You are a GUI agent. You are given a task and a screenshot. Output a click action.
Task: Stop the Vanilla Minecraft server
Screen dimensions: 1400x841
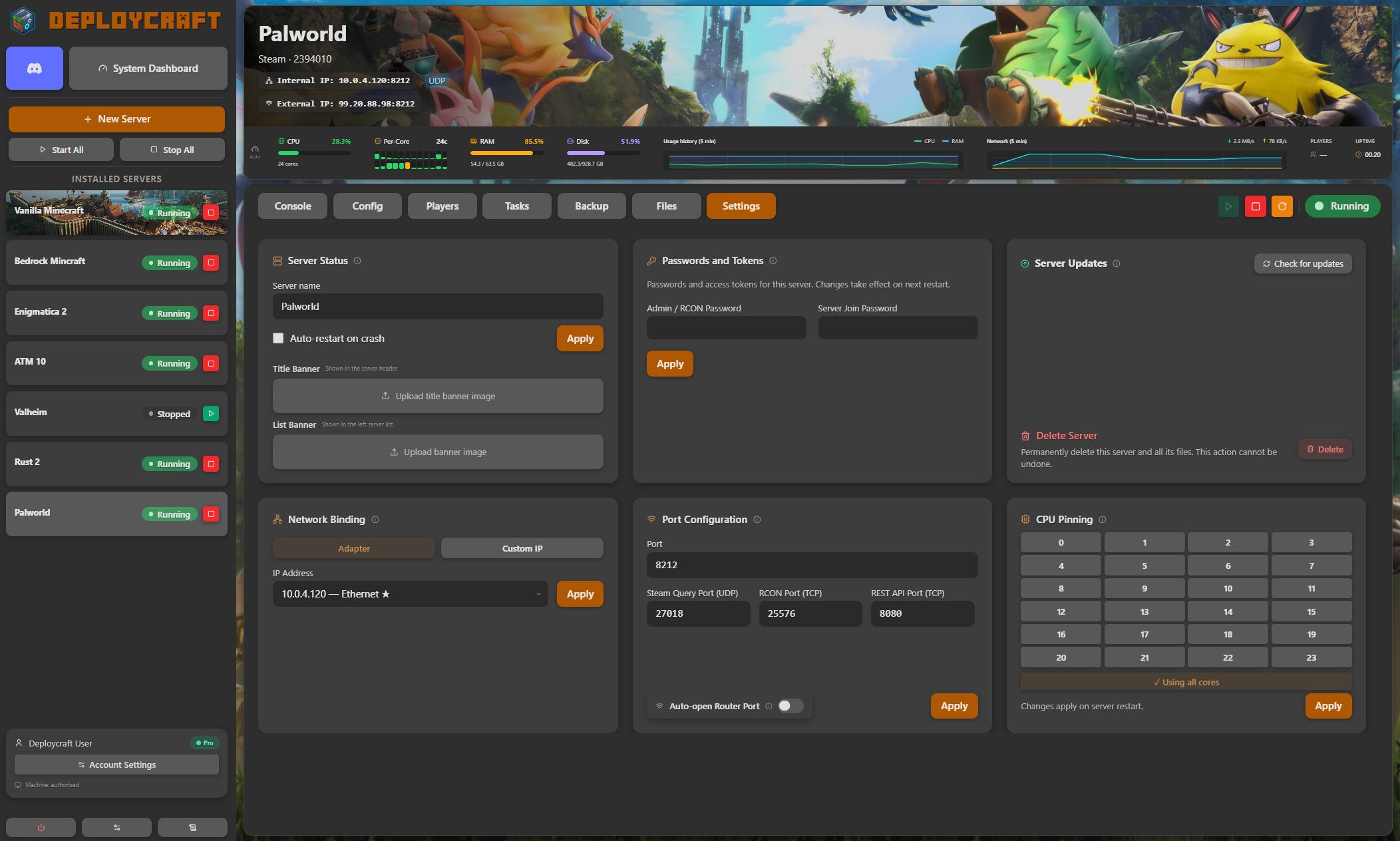211,213
